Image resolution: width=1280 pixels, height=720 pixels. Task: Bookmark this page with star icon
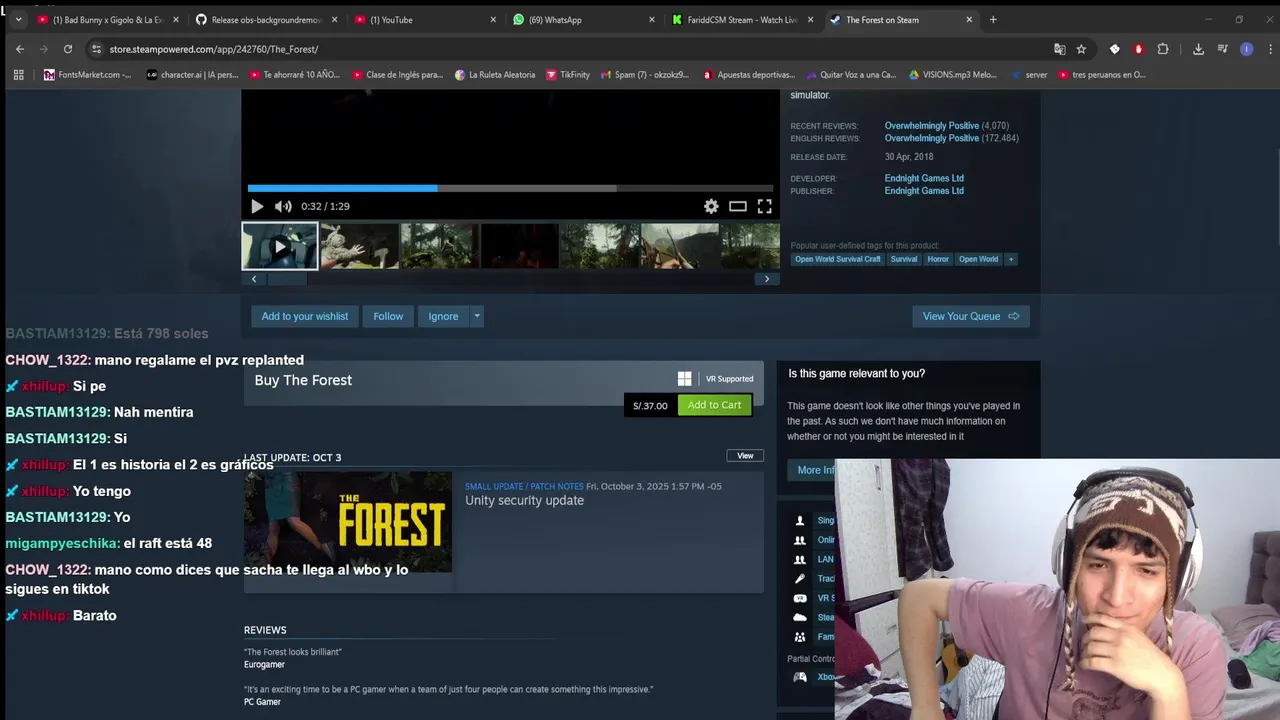(x=1081, y=49)
